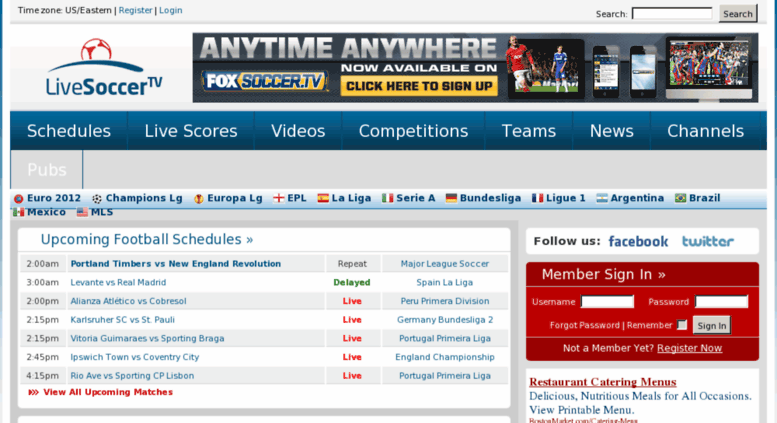Open the Competitions menu

pyautogui.click(x=413, y=131)
